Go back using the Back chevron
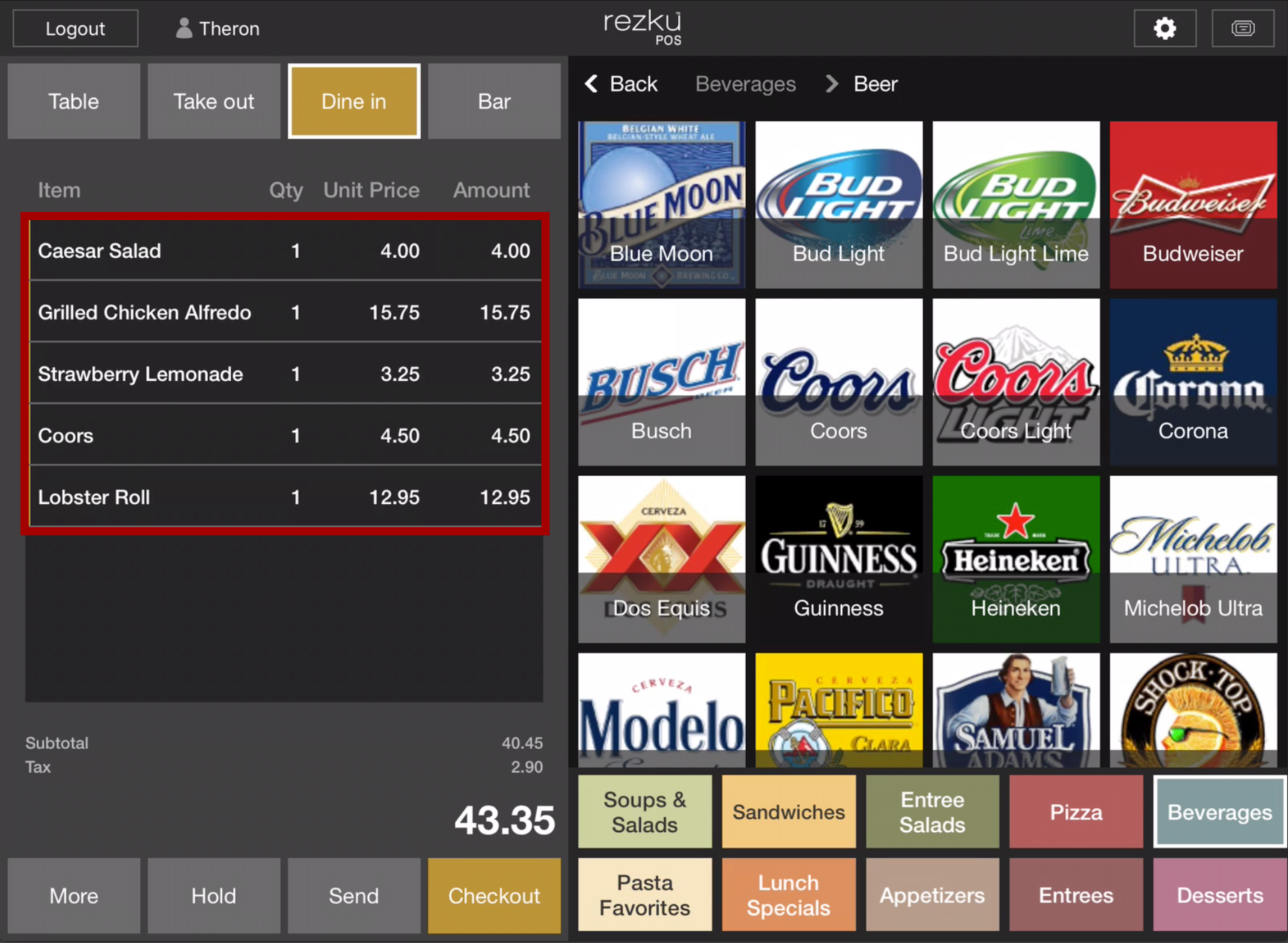 click(621, 84)
